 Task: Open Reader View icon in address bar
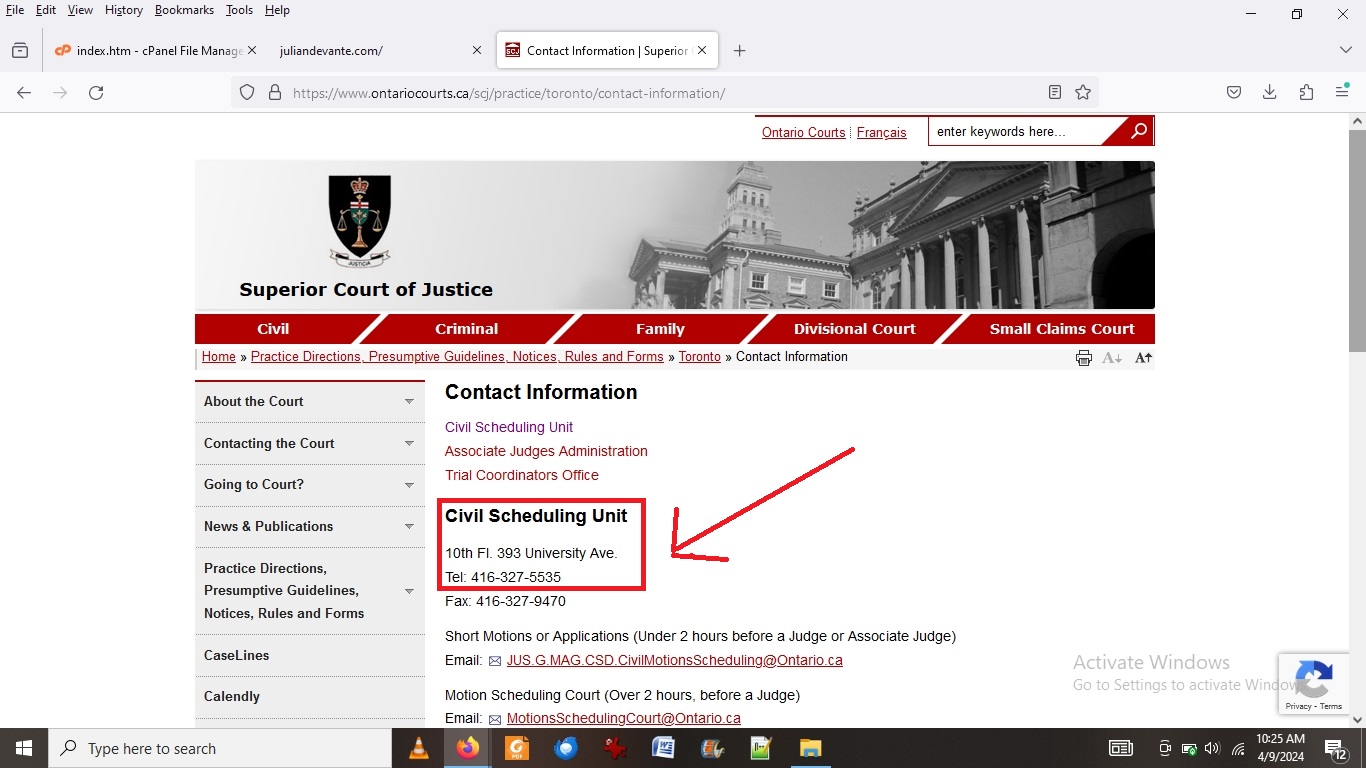pyautogui.click(x=1054, y=93)
